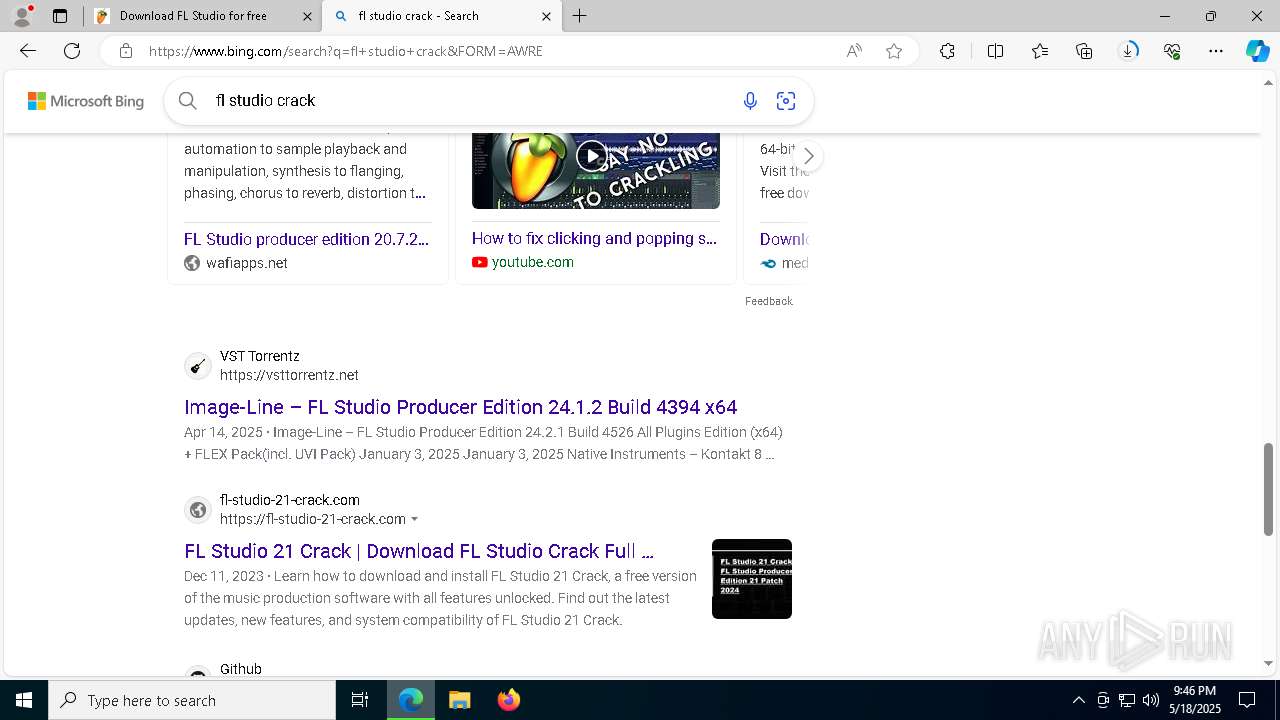Screen dimensions: 1280x720
Task: Refresh the current page
Action: point(72,51)
